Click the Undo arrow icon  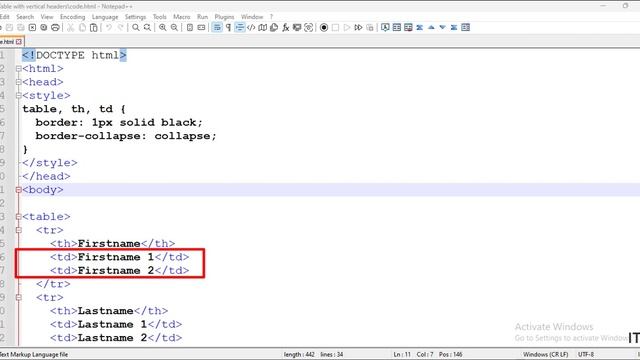tap(109, 27)
